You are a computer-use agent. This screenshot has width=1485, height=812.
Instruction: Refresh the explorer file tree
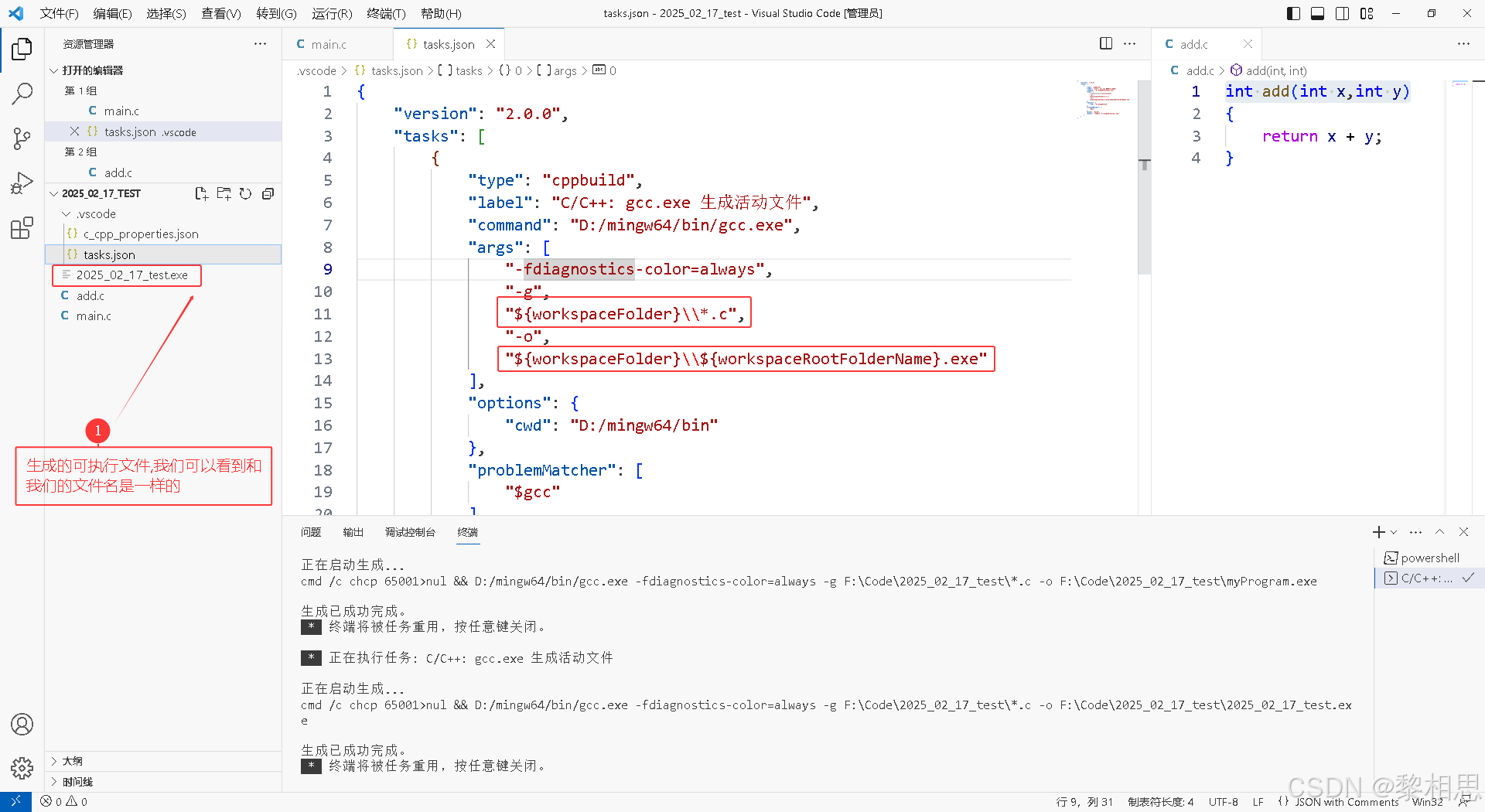pyautogui.click(x=246, y=193)
